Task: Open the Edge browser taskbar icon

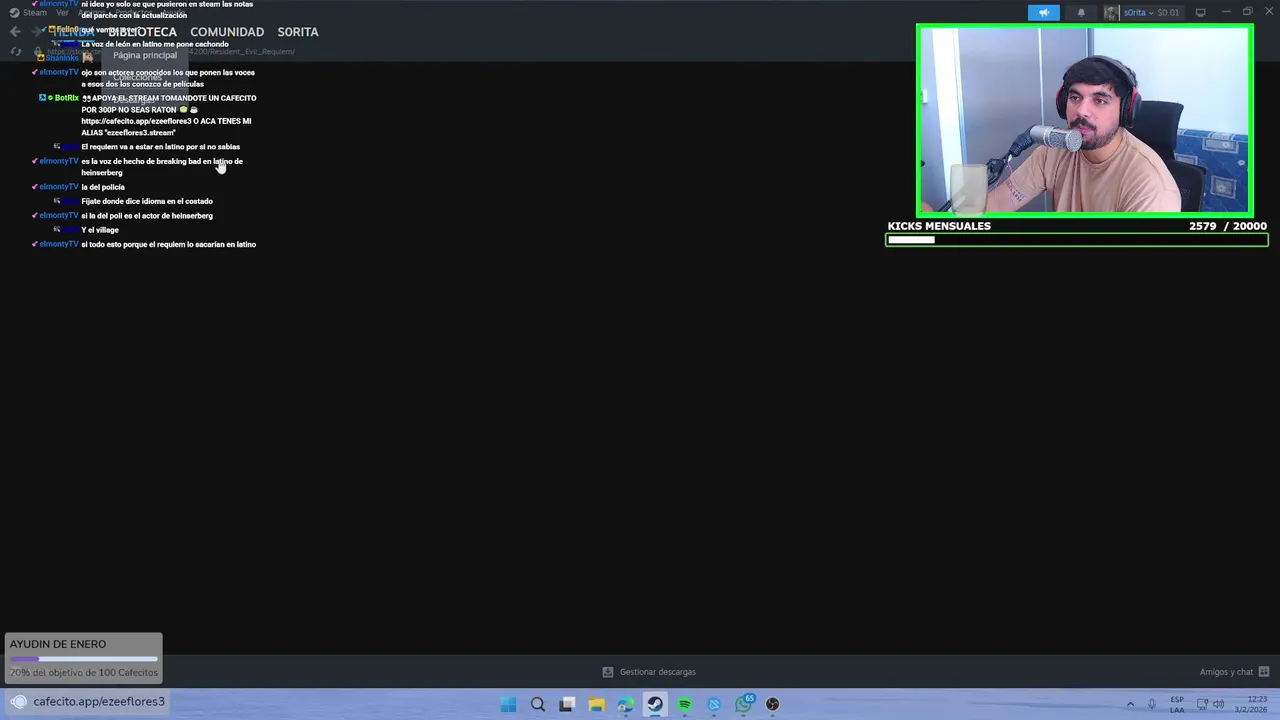Action: 626,704
